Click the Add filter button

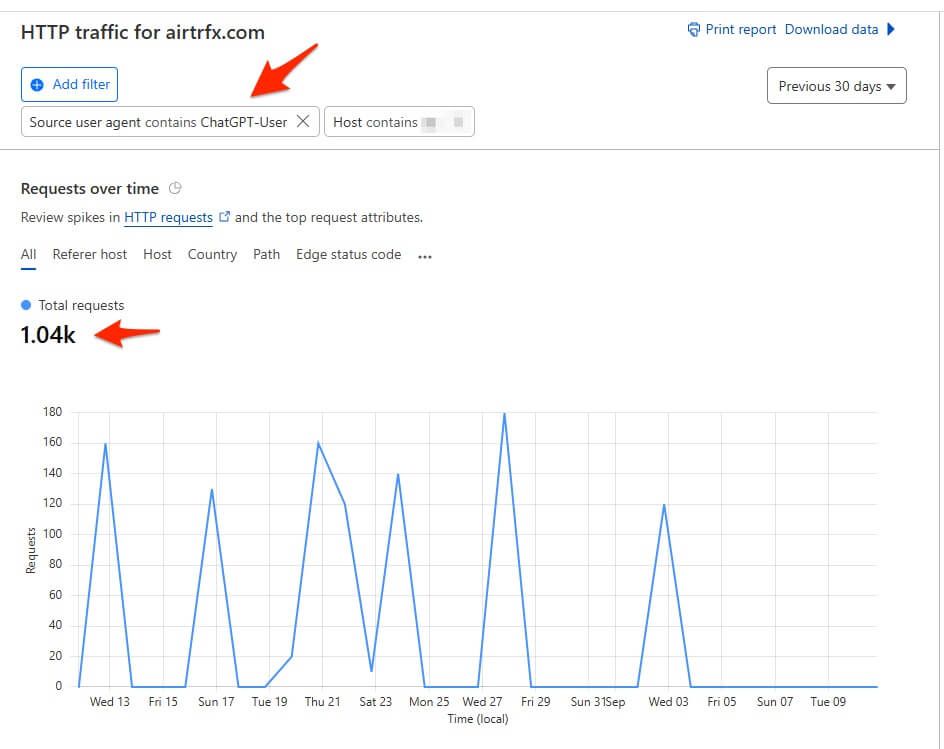69,85
